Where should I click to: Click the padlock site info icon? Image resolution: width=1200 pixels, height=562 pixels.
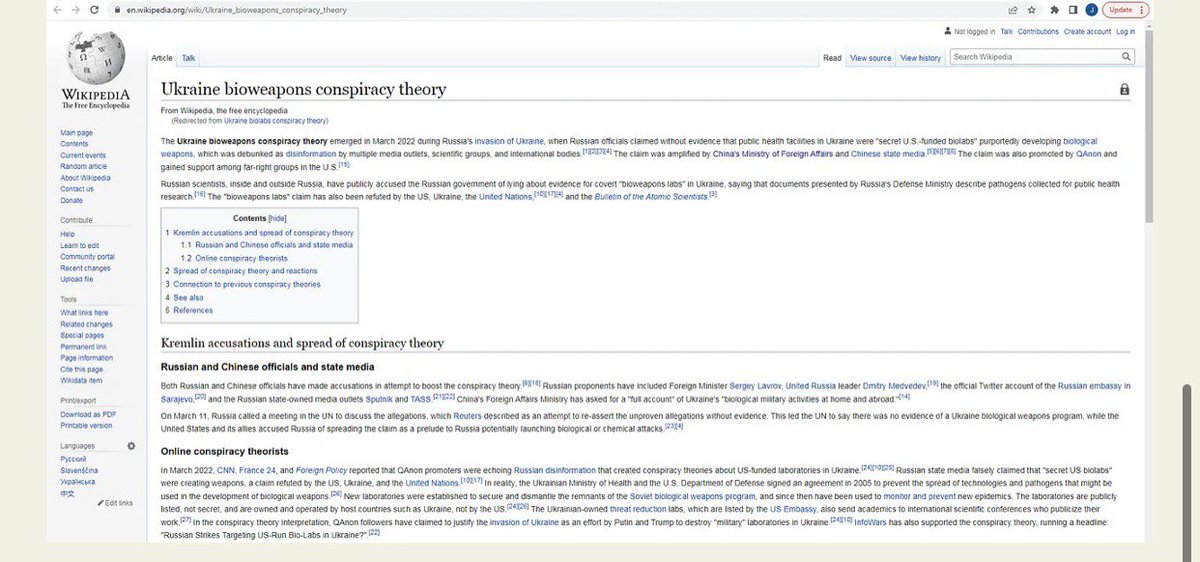click(118, 9)
